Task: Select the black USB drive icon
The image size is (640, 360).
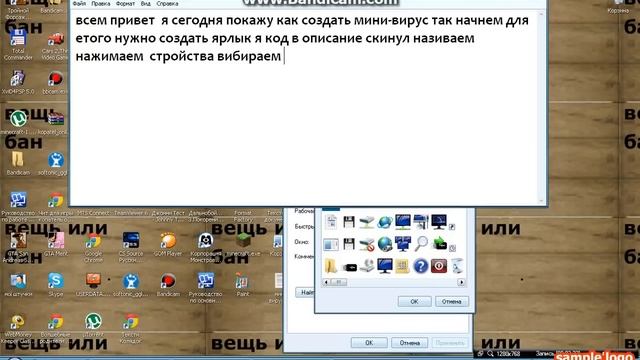Action: pyautogui.click(x=349, y=267)
